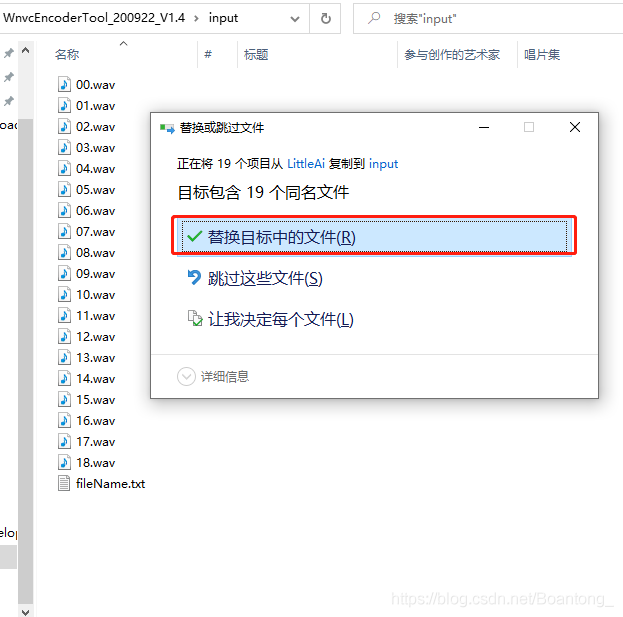Choose 替换目标中的文件(R) option
The width and height of the screenshot is (623, 617).
(x=374, y=236)
